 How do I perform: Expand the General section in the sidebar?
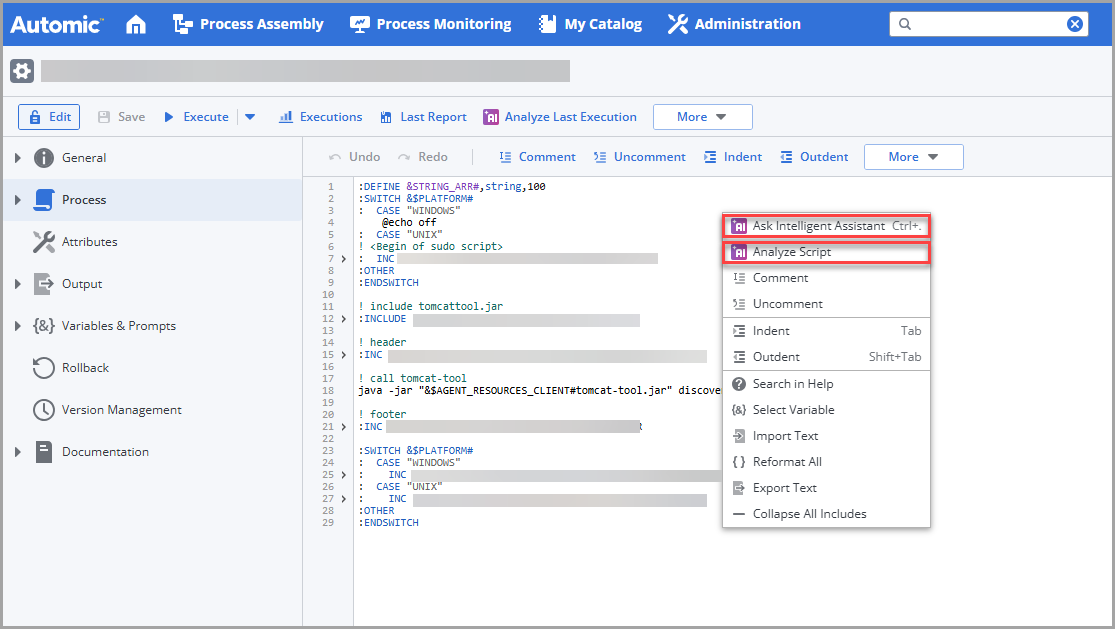click(x=17, y=157)
